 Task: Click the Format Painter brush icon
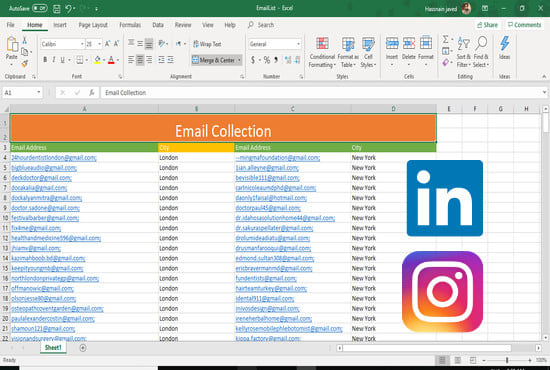(x=25, y=63)
